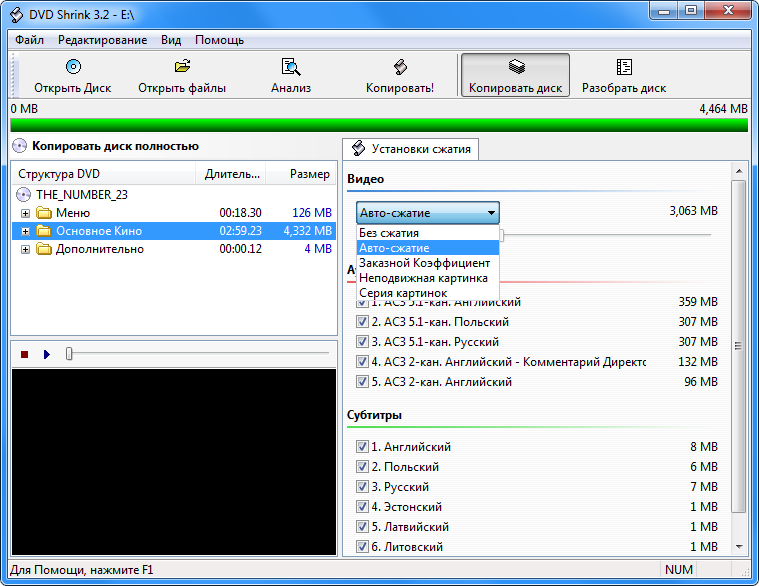Uncheck subtitle 6. Литовский
Viewport: 759px width, 586px height.
coord(362,547)
